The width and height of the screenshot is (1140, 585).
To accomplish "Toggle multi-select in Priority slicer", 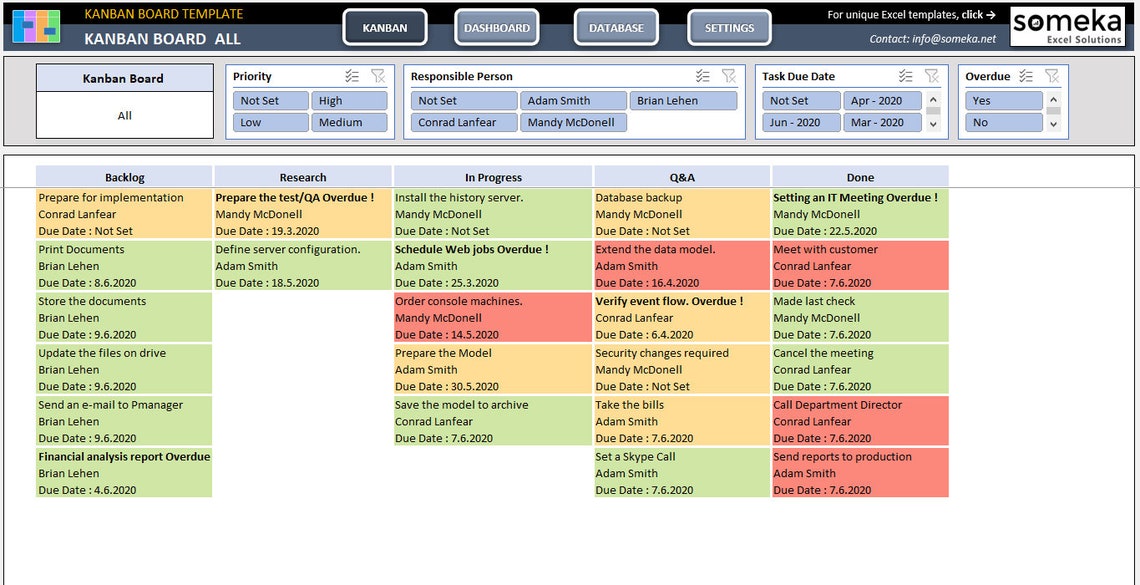I will 352,76.
